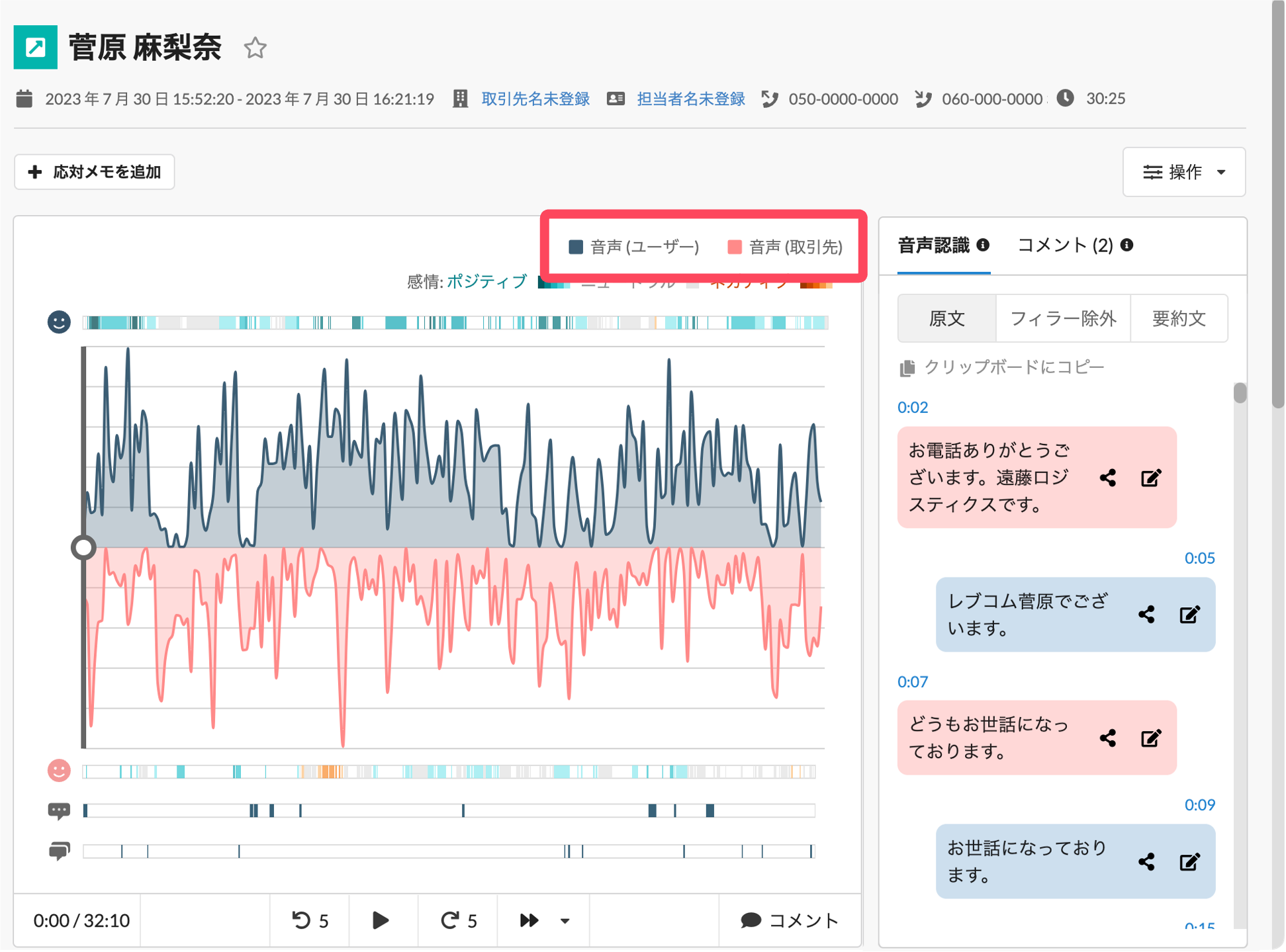Click the contact card icon
1286x952 pixels.
click(616, 99)
